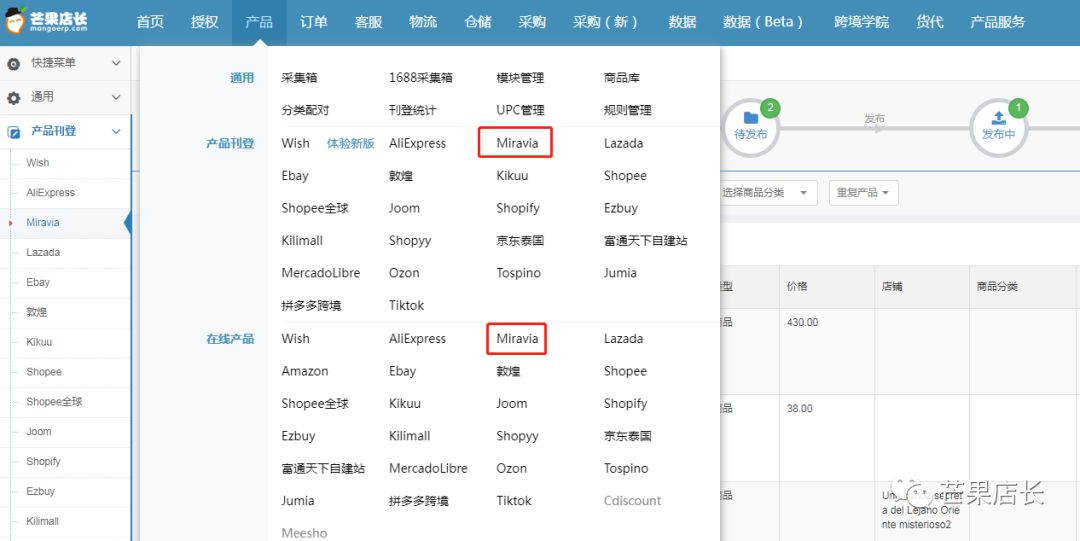Click the 待发布 folder step icon
The height and width of the screenshot is (541, 1080).
pos(751,127)
